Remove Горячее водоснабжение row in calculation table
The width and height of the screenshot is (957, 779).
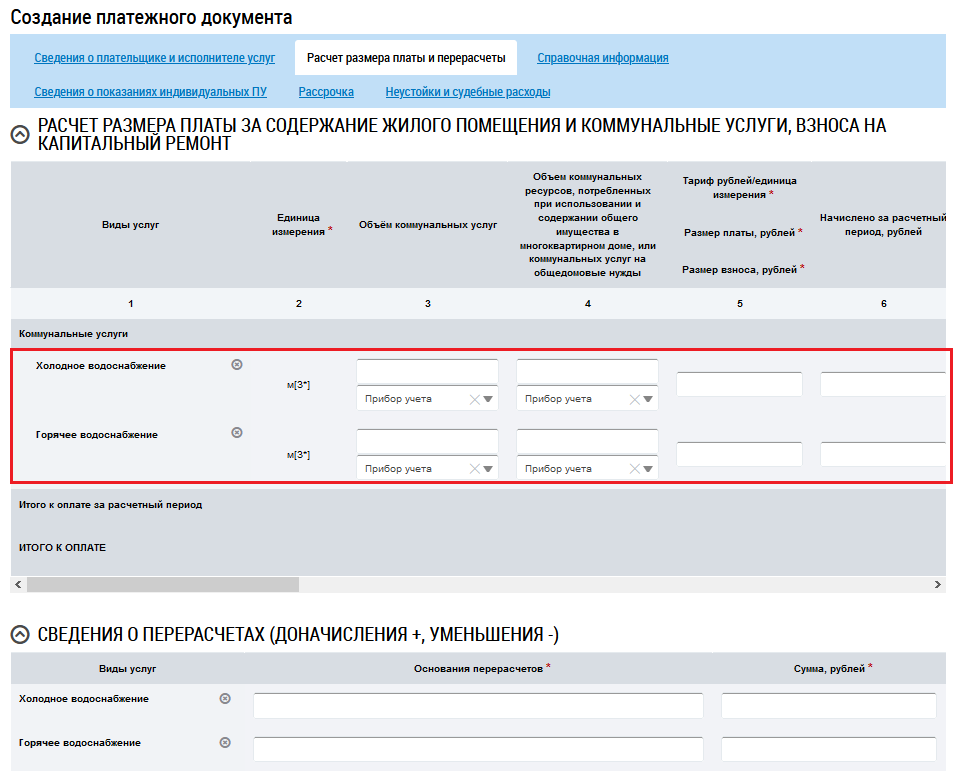point(237,433)
